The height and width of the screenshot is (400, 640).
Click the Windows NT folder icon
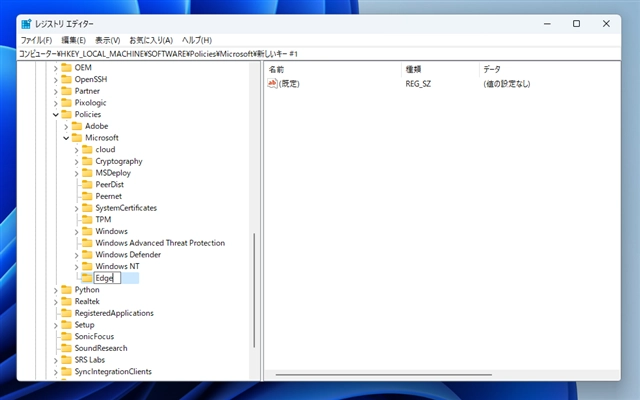[x=87, y=266]
